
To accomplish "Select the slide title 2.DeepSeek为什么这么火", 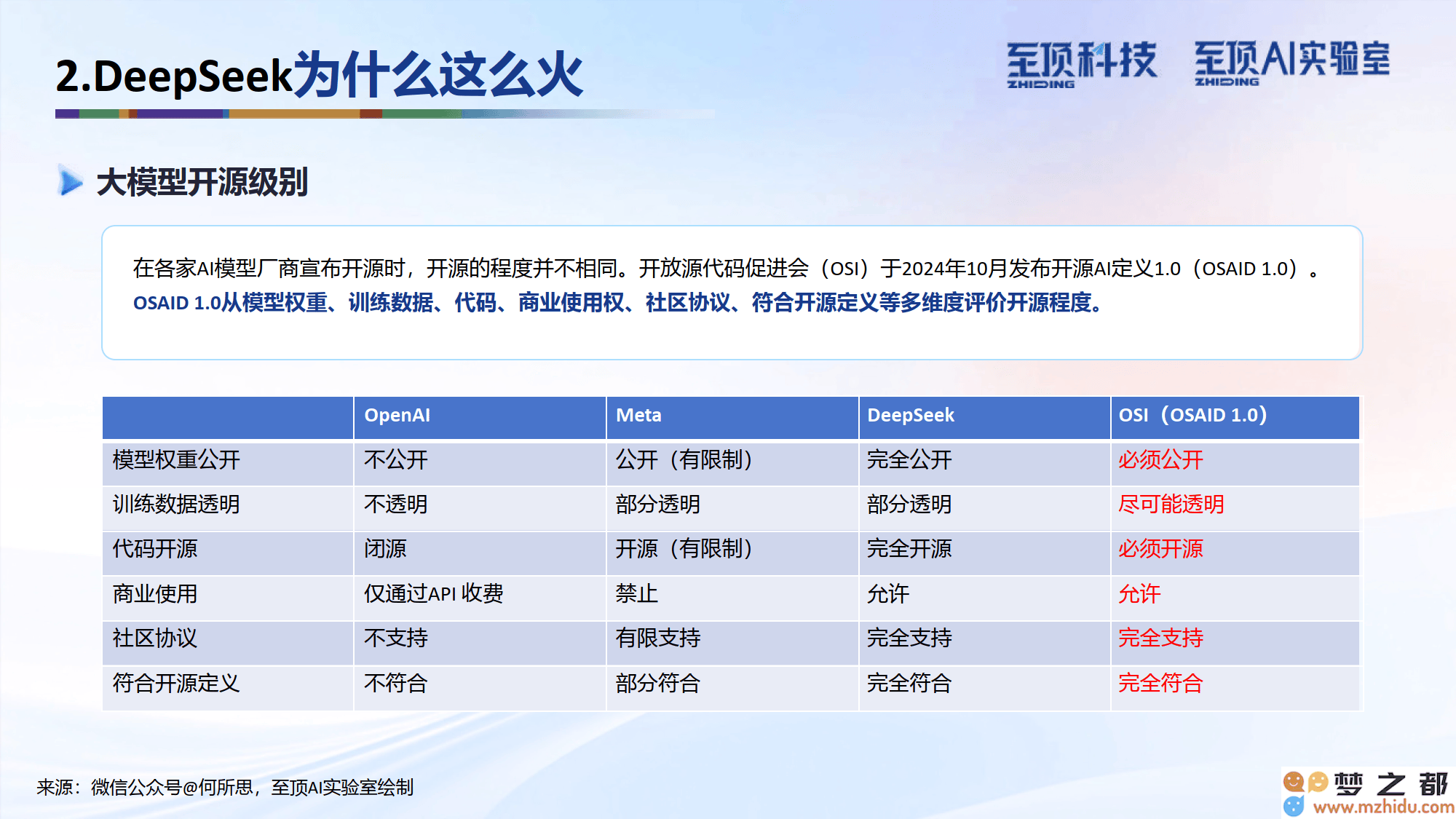I will click(x=320, y=75).
